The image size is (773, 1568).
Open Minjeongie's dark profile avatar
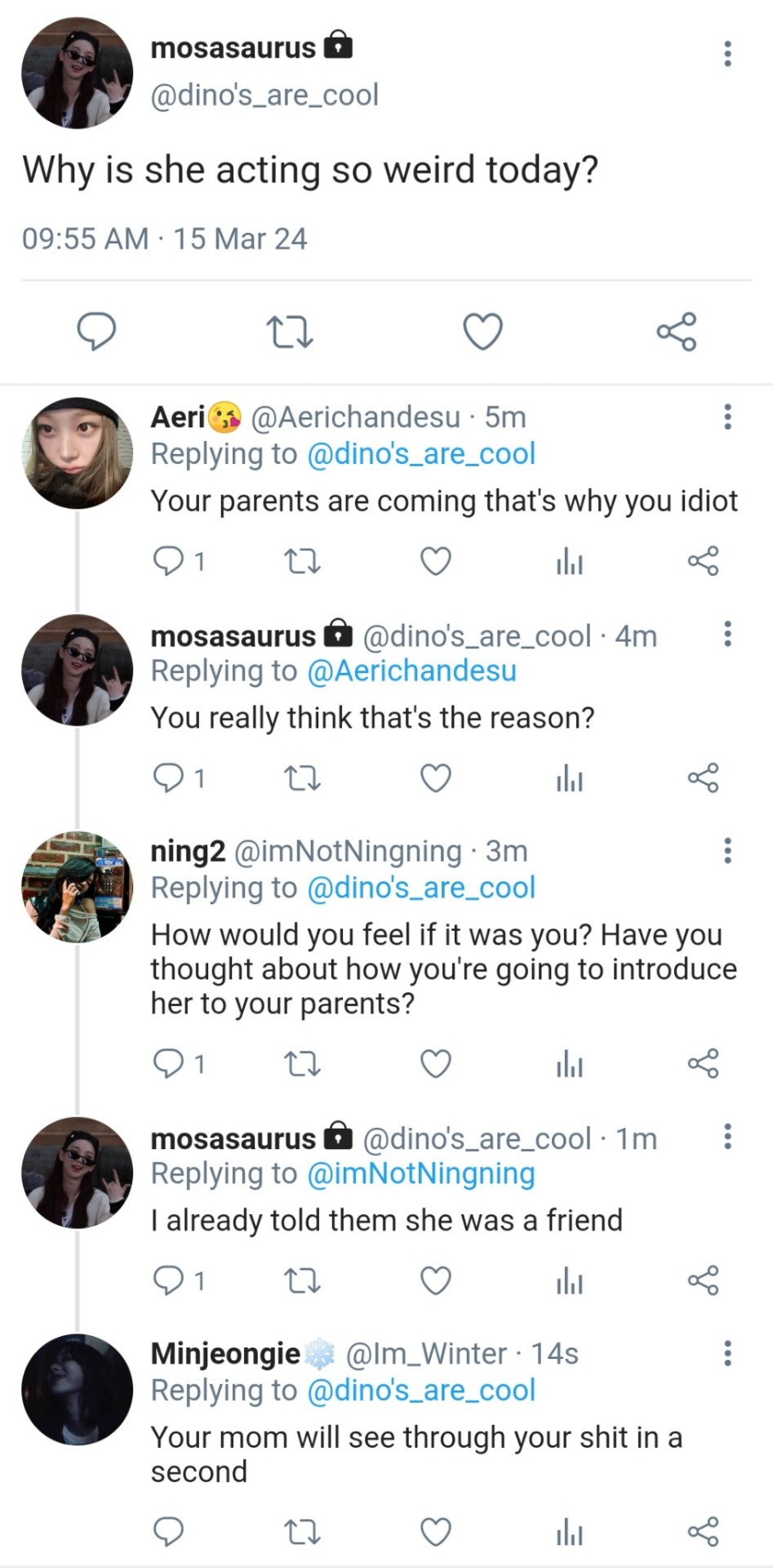77,1389
